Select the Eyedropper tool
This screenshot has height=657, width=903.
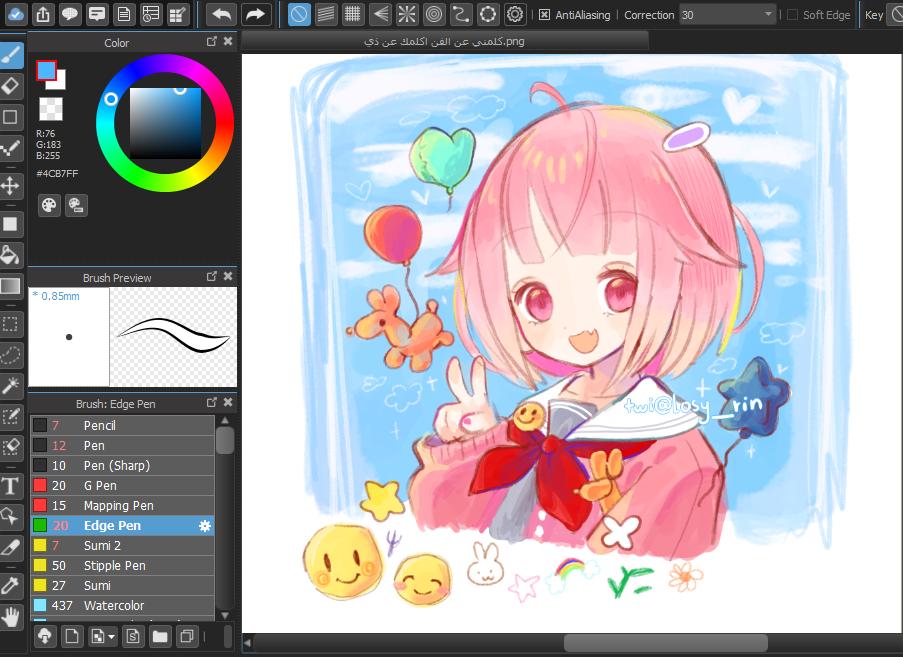point(10,586)
